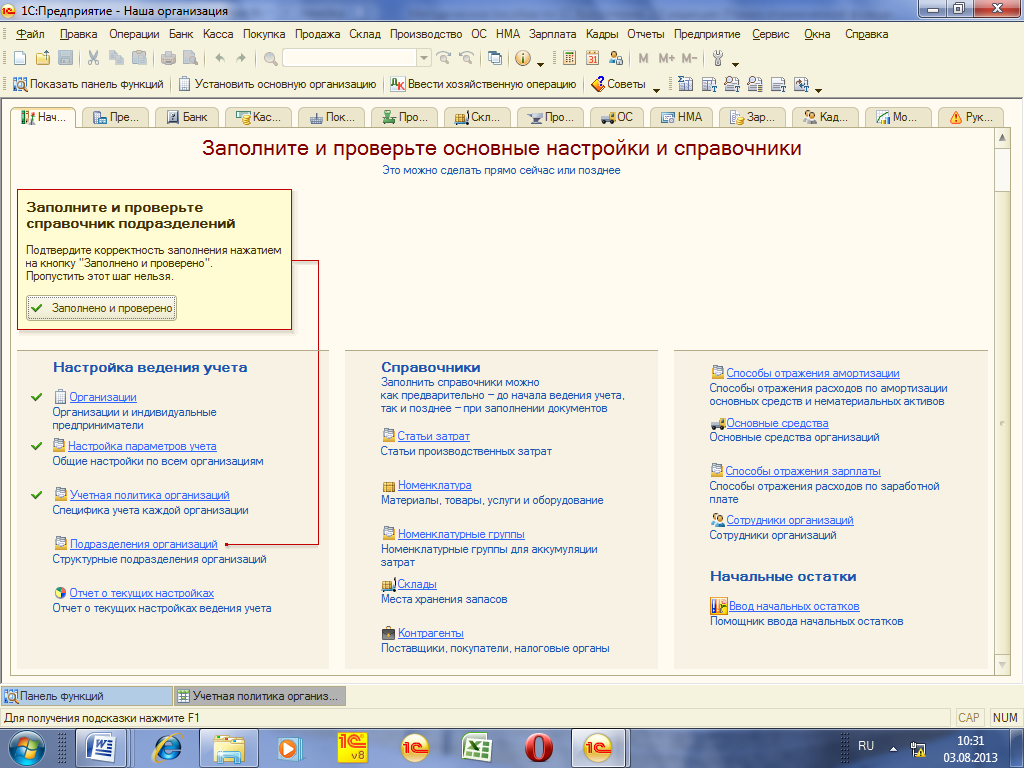Image resolution: width=1024 pixels, height=768 pixels.
Task: Open Opera browser from the taskbar
Action: click(x=538, y=748)
